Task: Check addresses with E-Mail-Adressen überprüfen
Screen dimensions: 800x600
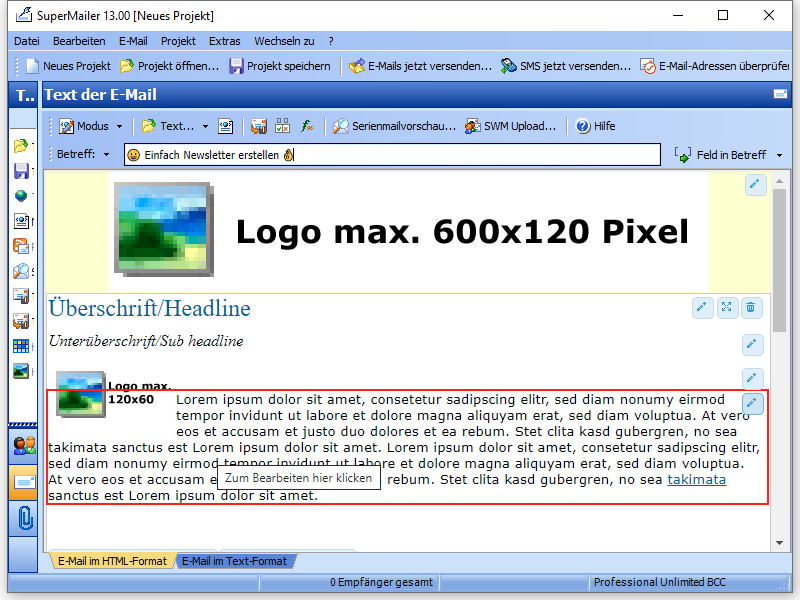Action: 714,66
